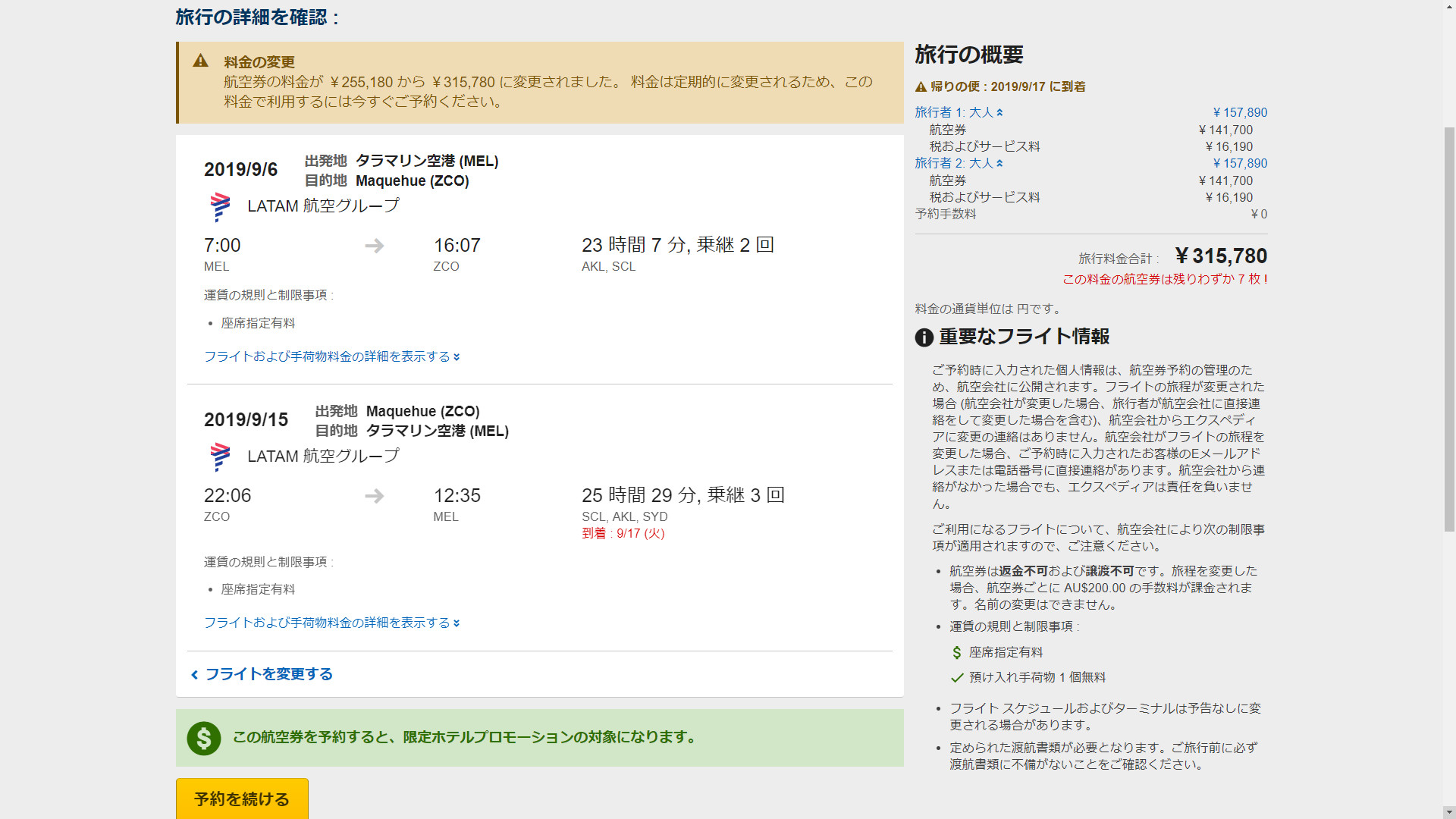Click the LATAM logo on return flight
The height and width of the screenshot is (819, 1456).
[x=220, y=457]
